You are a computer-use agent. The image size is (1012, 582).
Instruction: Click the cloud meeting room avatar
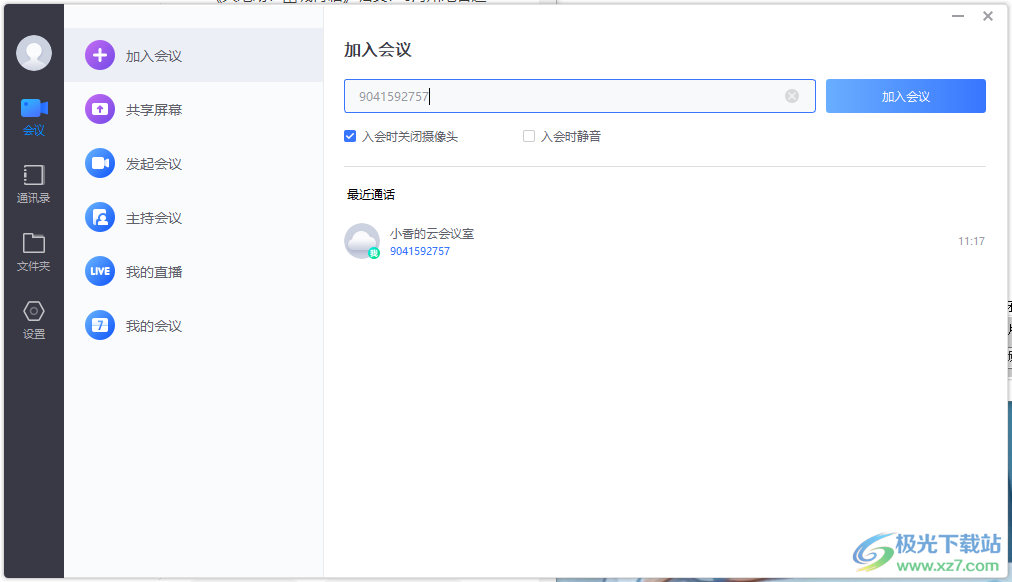coord(361,241)
